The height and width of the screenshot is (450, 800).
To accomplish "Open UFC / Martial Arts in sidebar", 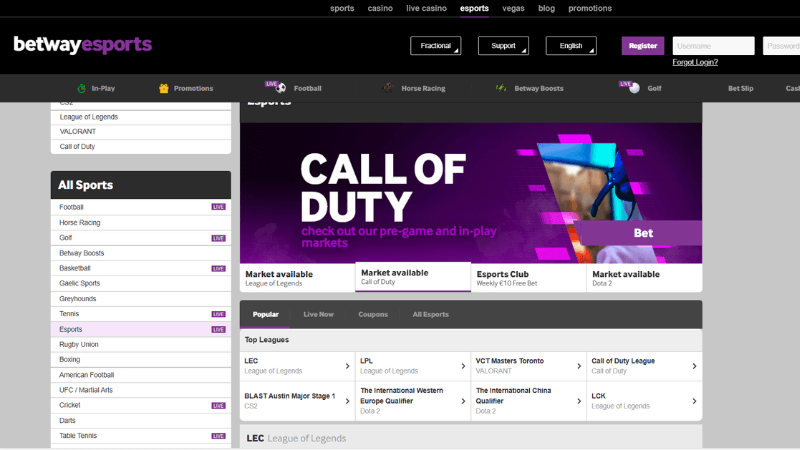I will [x=141, y=390].
